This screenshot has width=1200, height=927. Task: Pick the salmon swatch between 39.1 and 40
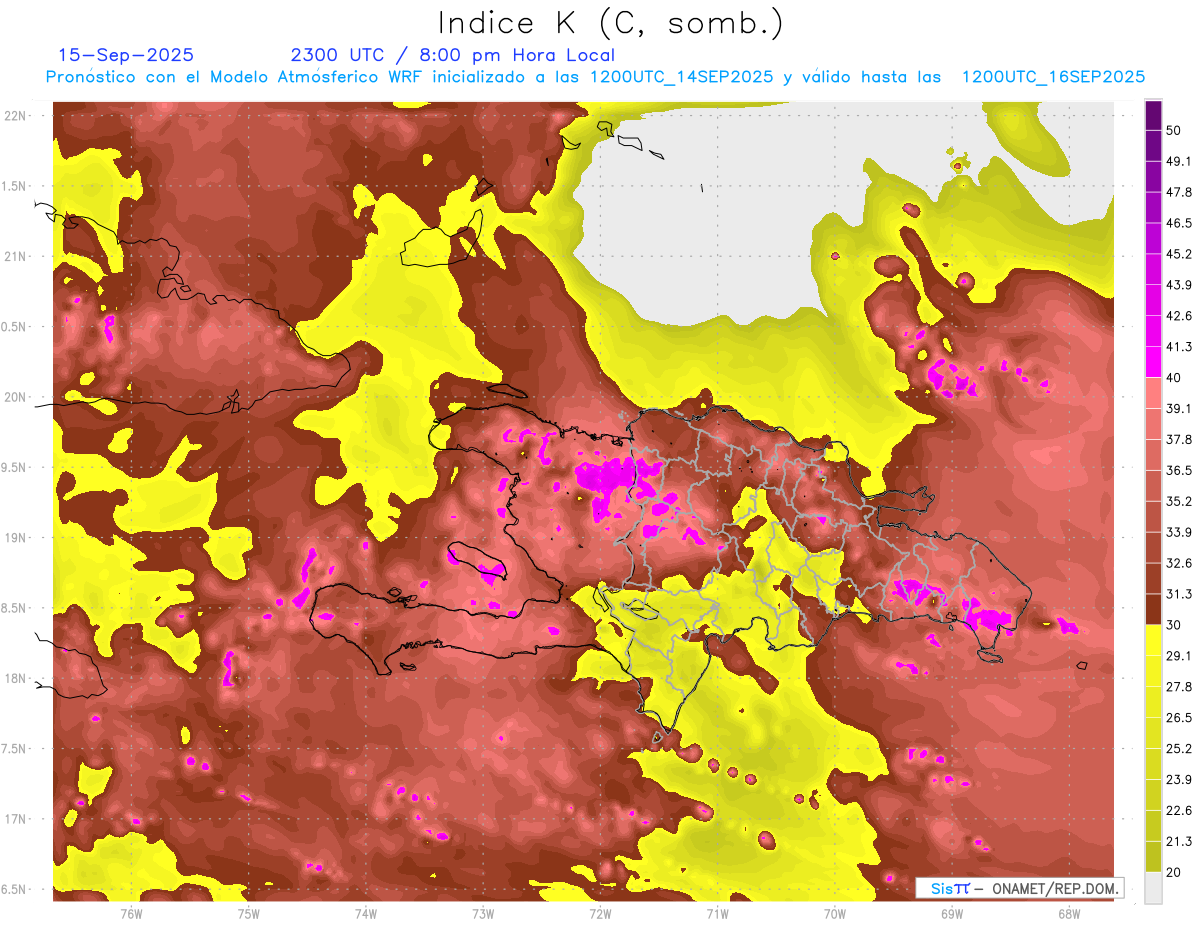coord(1153,393)
